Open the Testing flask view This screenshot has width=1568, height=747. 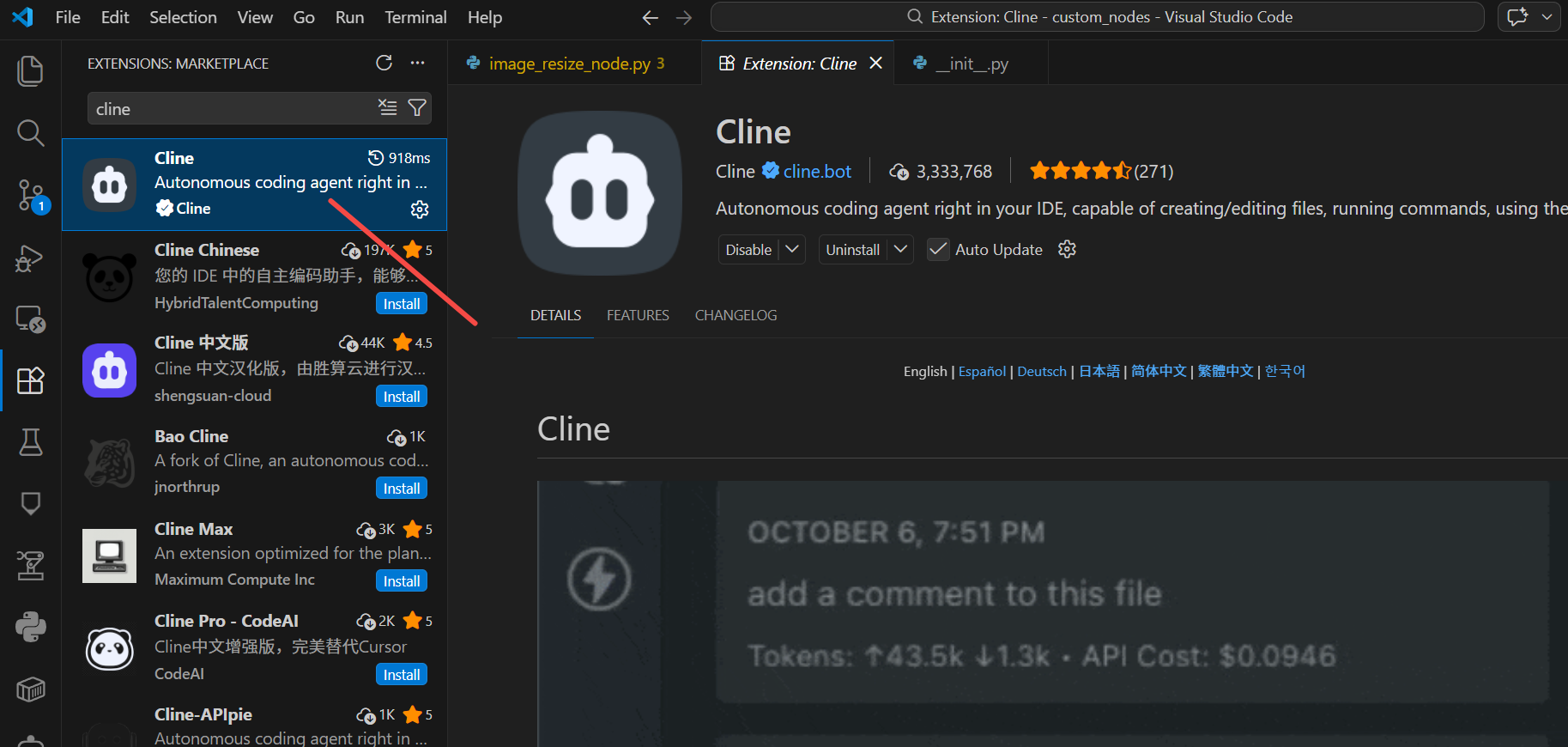[x=30, y=442]
